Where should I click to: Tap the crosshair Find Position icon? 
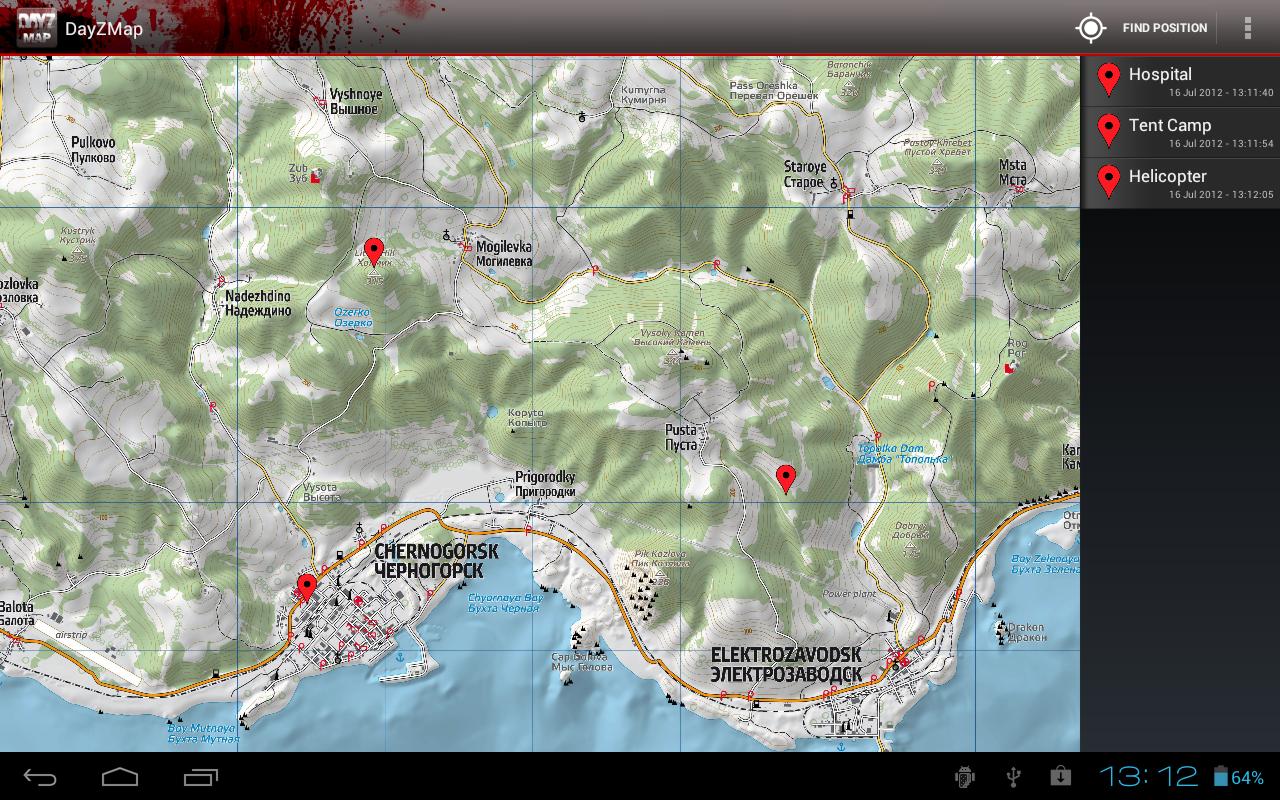pyautogui.click(x=1090, y=28)
